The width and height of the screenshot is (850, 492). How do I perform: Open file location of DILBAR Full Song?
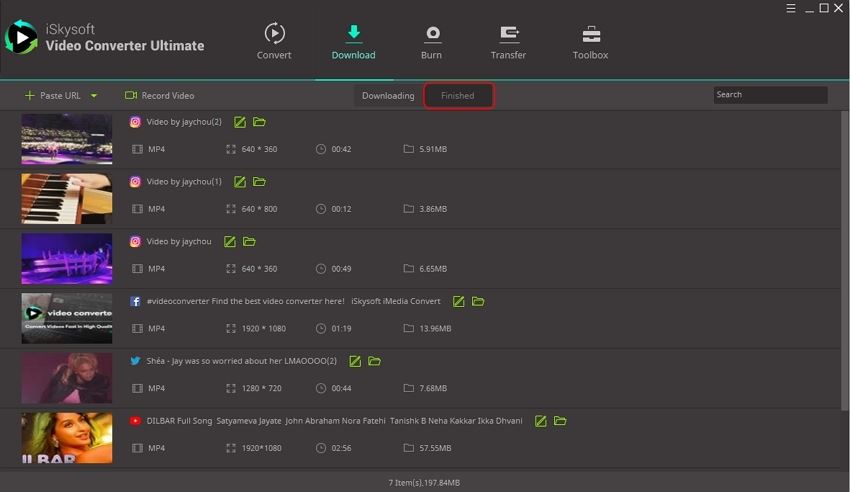coord(560,421)
